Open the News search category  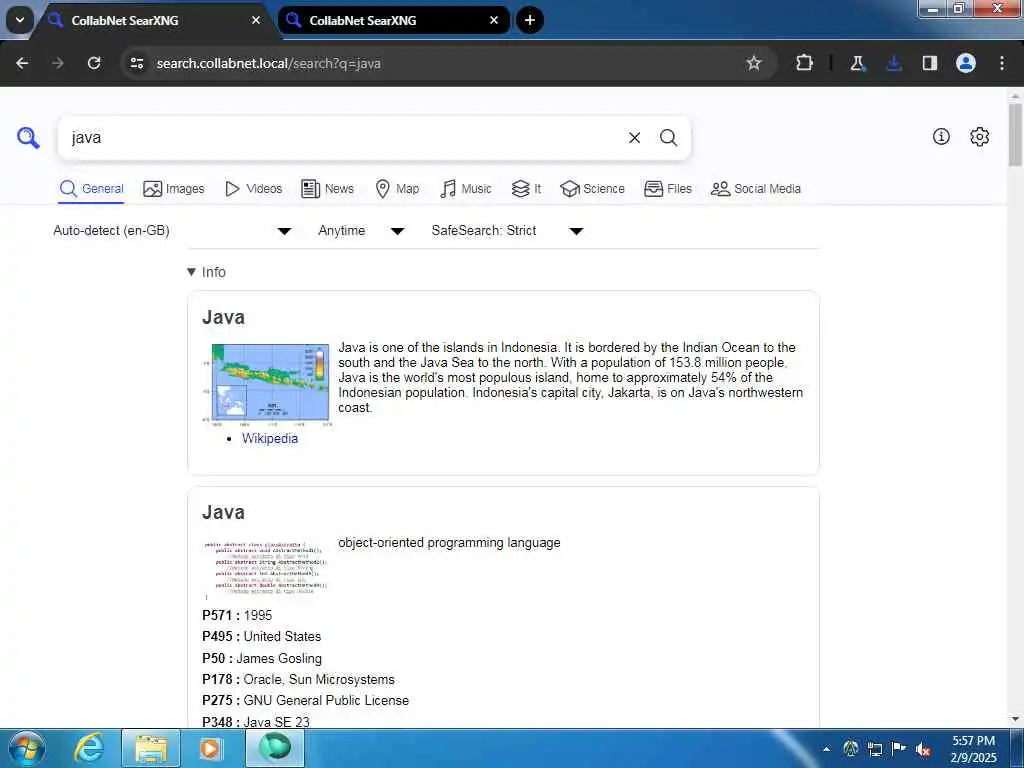click(x=327, y=189)
